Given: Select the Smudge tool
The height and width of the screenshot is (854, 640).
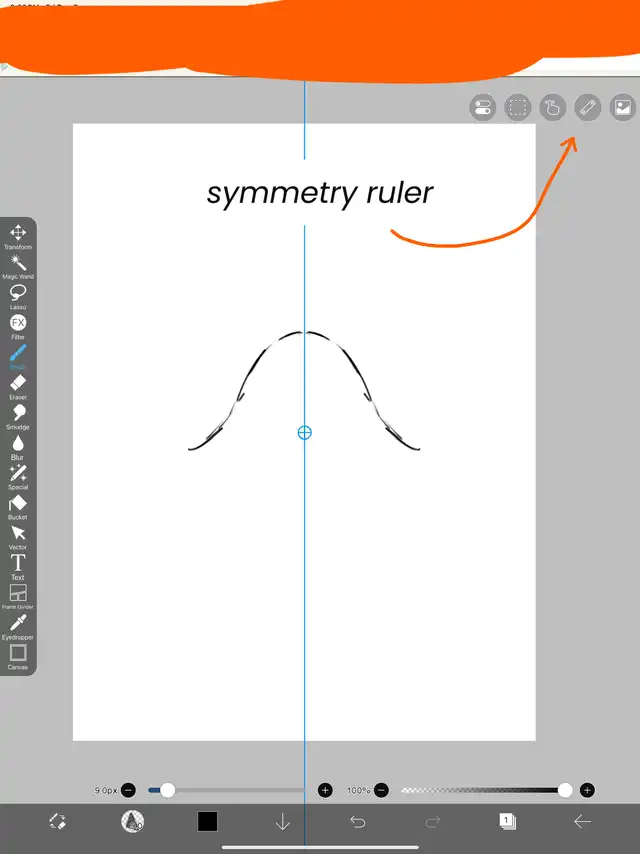Looking at the screenshot, I should tap(18, 414).
